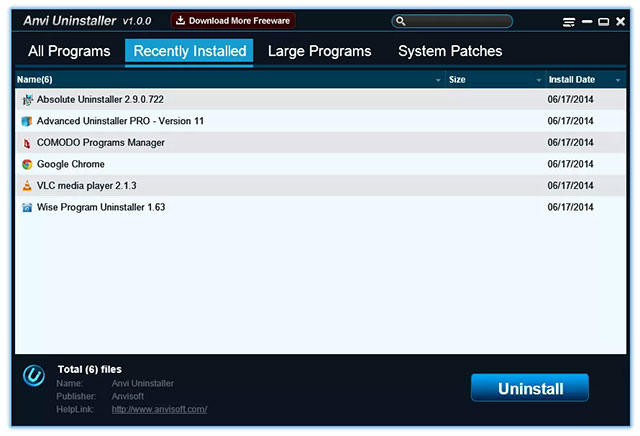
Task: Click inside the search input field
Action: (x=452, y=21)
